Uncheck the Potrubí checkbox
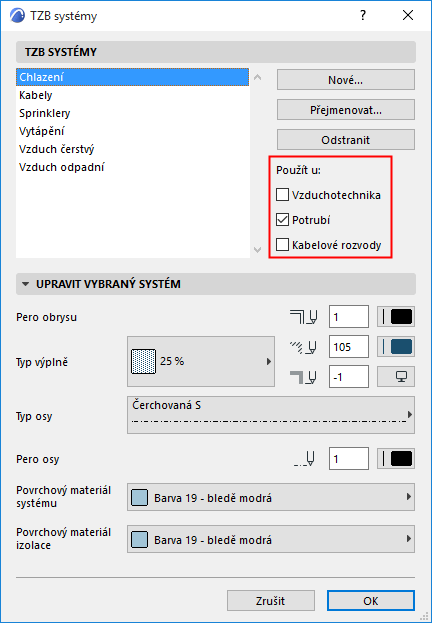This screenshot has width=432, height=623. [282, 220]
